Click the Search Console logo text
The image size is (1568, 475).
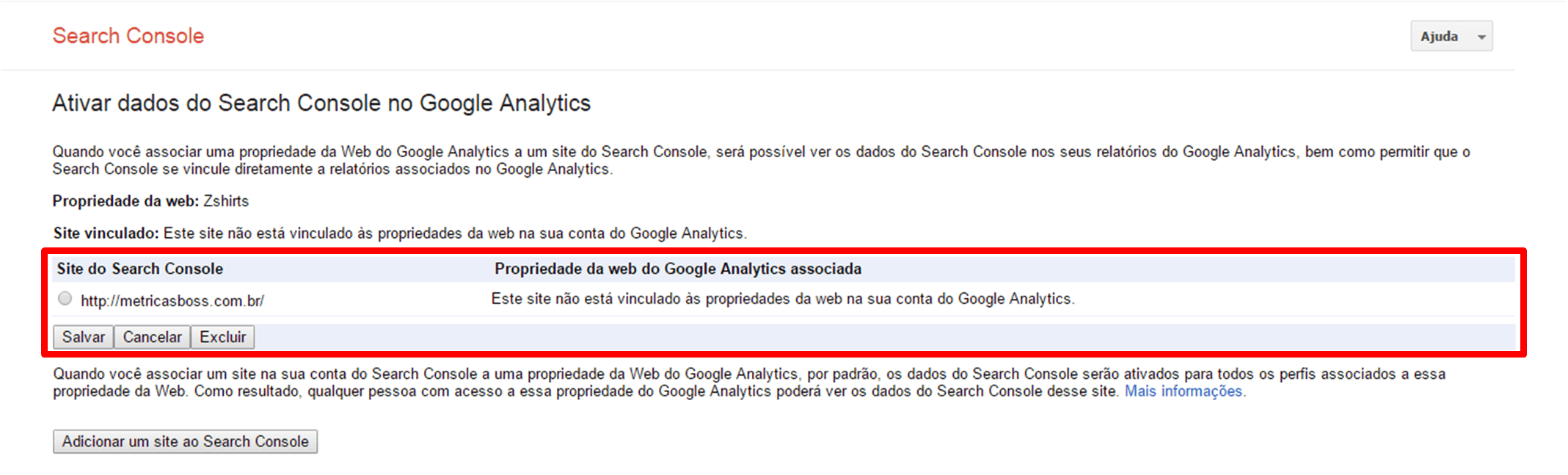point(128,36)
